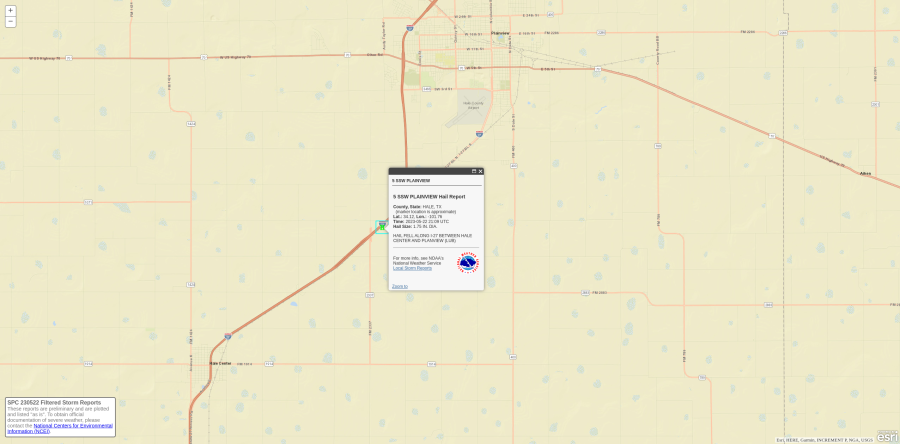
Task: Click the Hale Center town label
Action: 220,363
